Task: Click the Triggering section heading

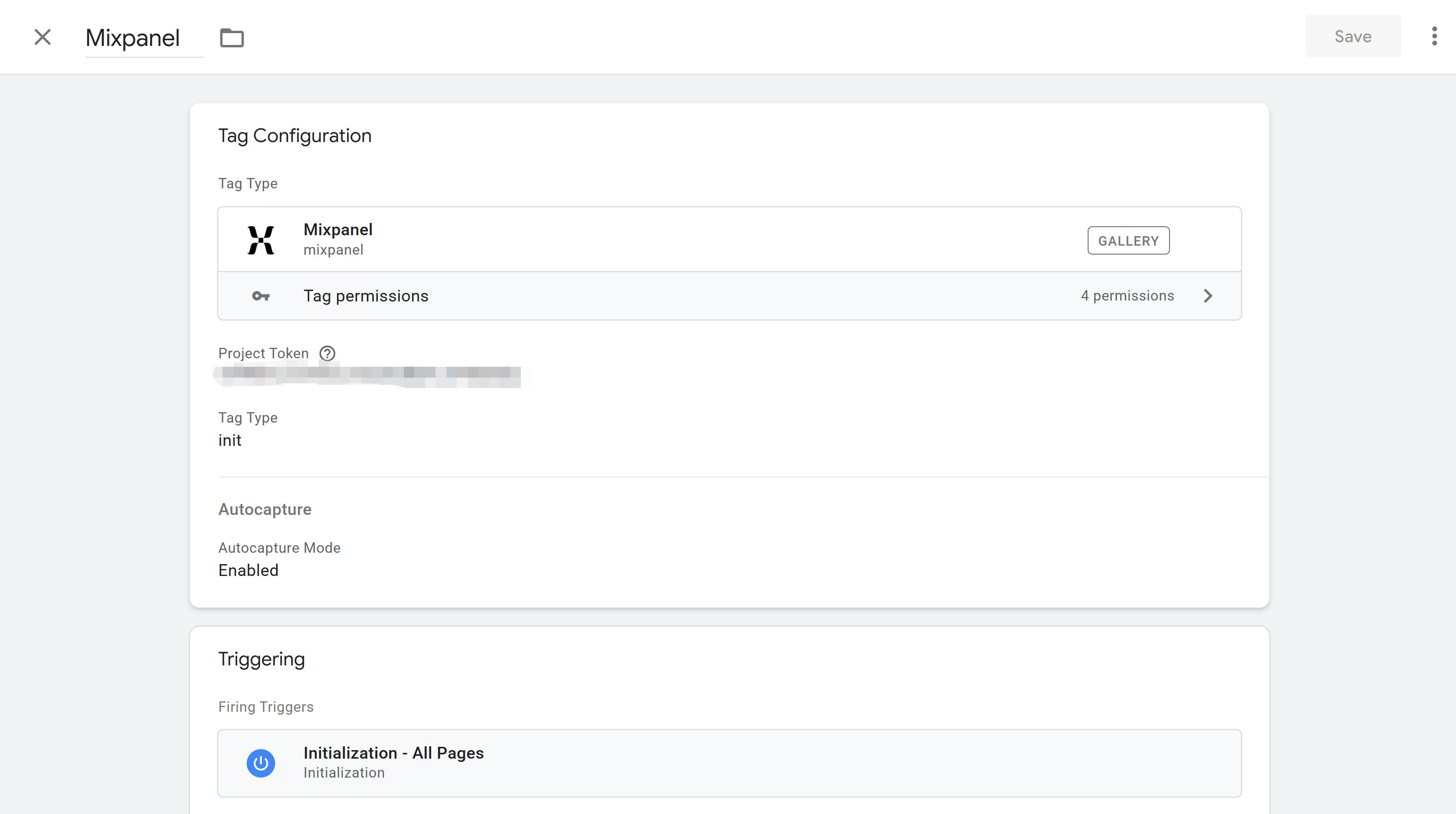Action: click(262, 659)
